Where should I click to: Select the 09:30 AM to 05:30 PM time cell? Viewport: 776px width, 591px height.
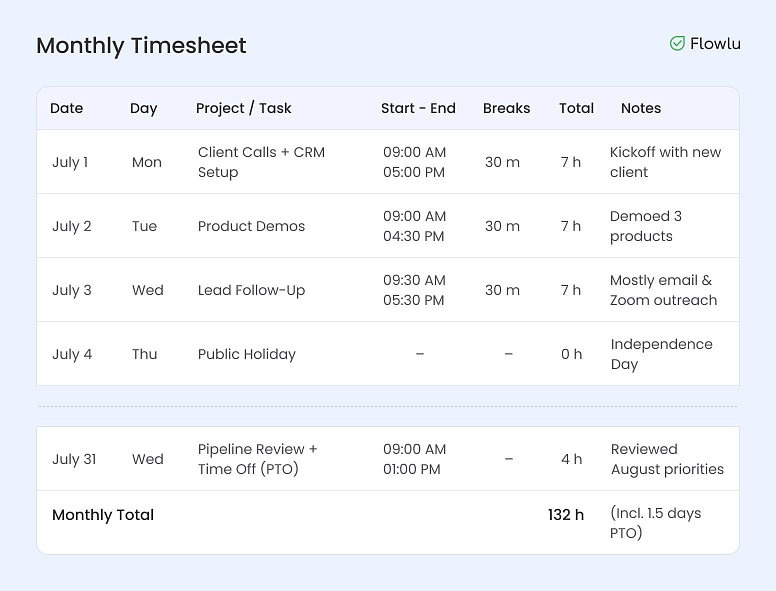click(414, 290)
